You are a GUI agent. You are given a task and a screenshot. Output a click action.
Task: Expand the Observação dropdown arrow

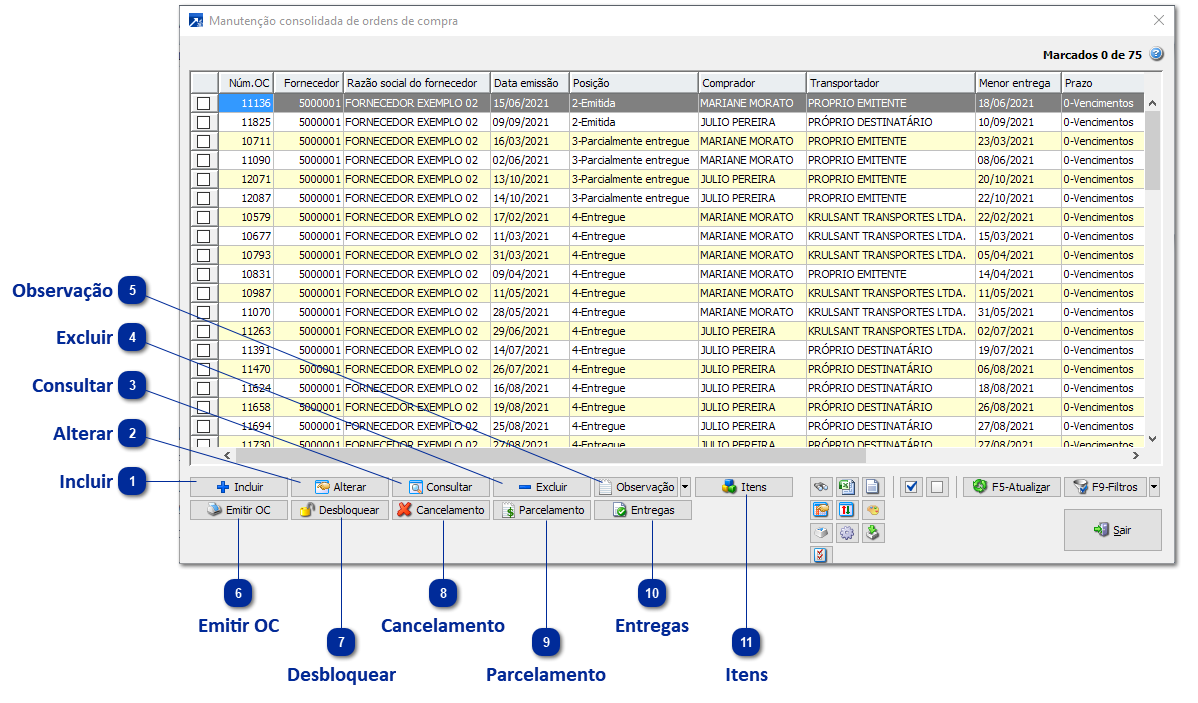click(x=685, y=487)
